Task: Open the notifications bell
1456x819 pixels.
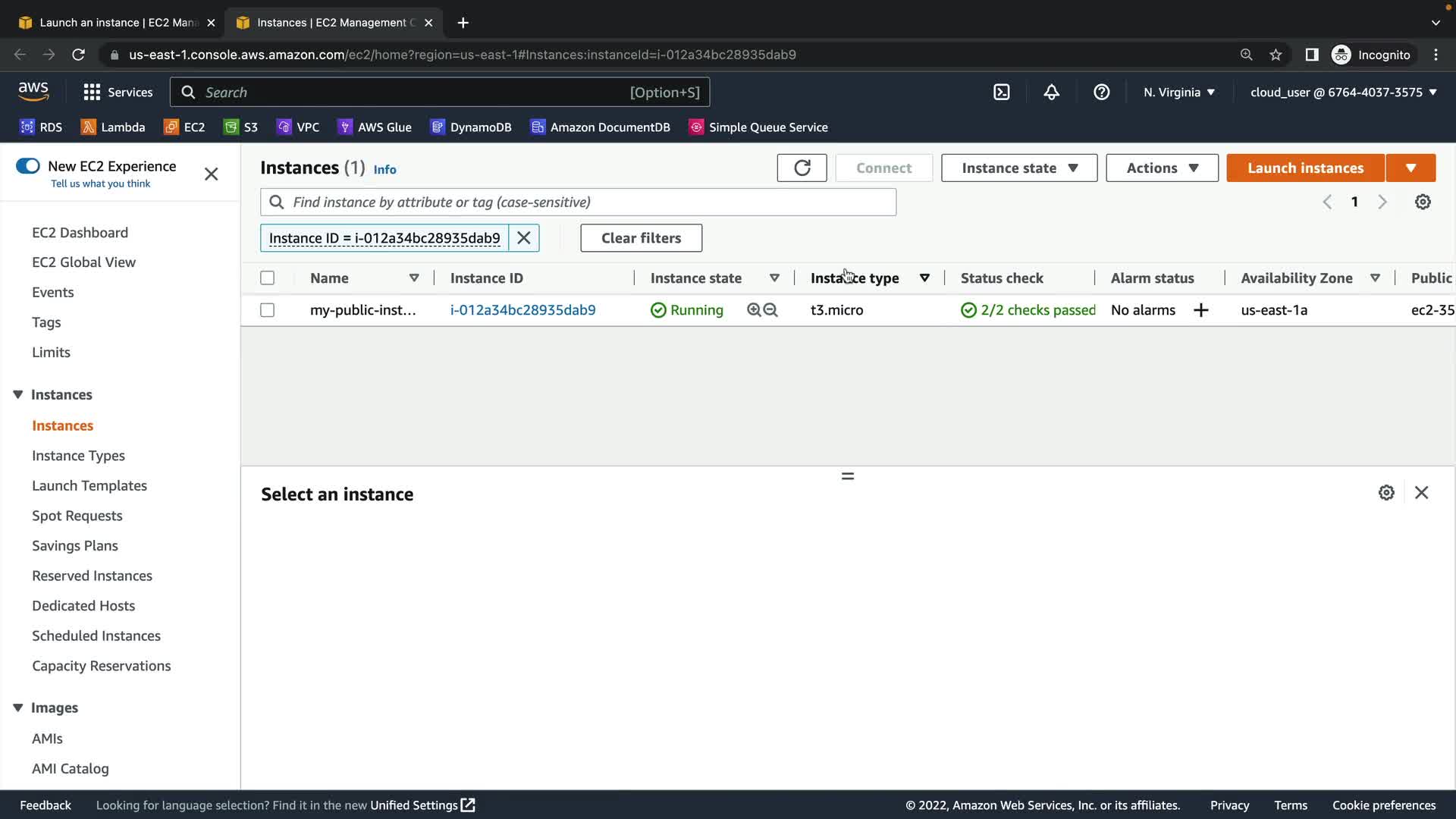Action: click(x=1051, y=92)
